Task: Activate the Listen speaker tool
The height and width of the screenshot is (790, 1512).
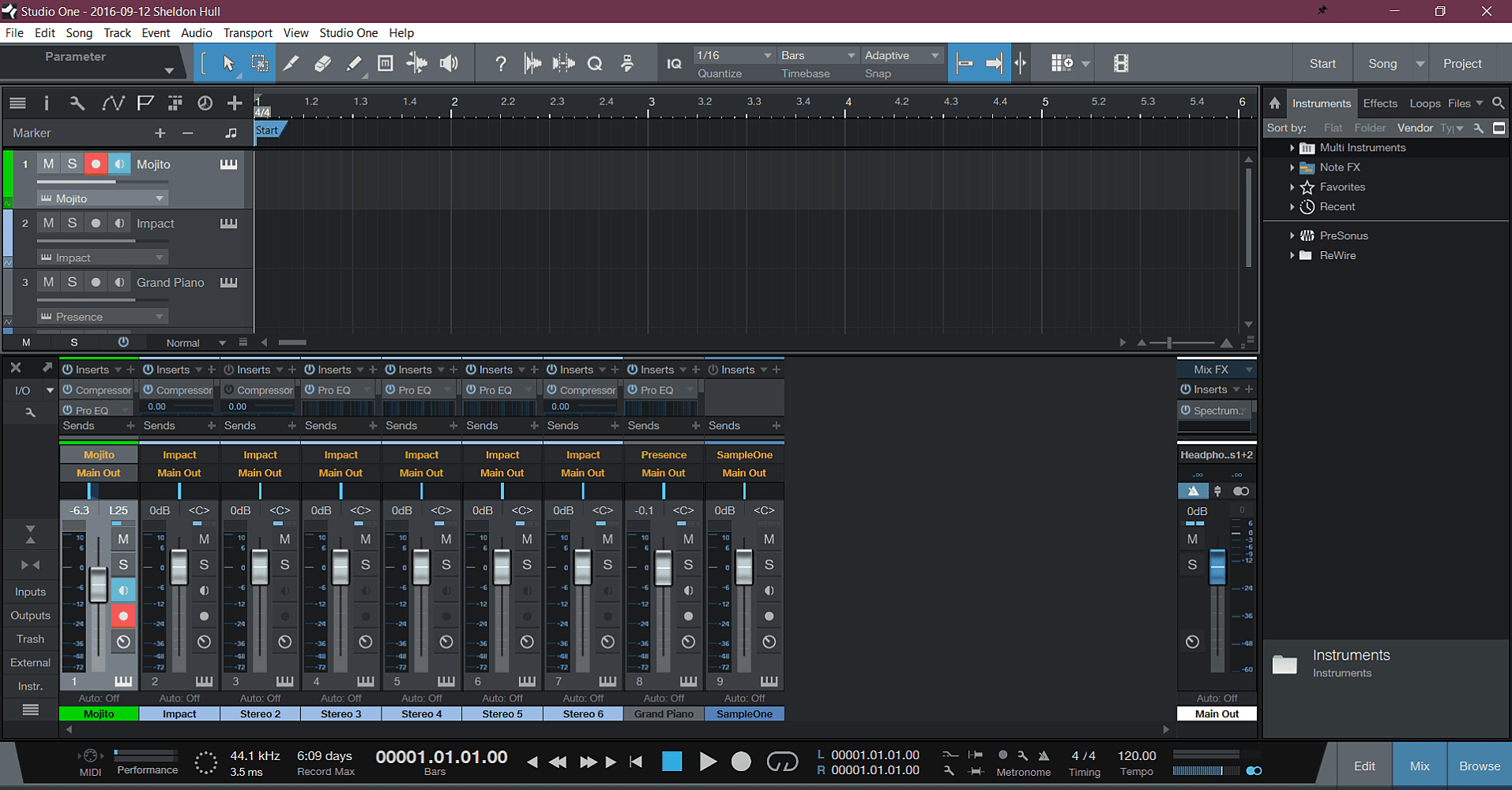Action: point(449,64)
